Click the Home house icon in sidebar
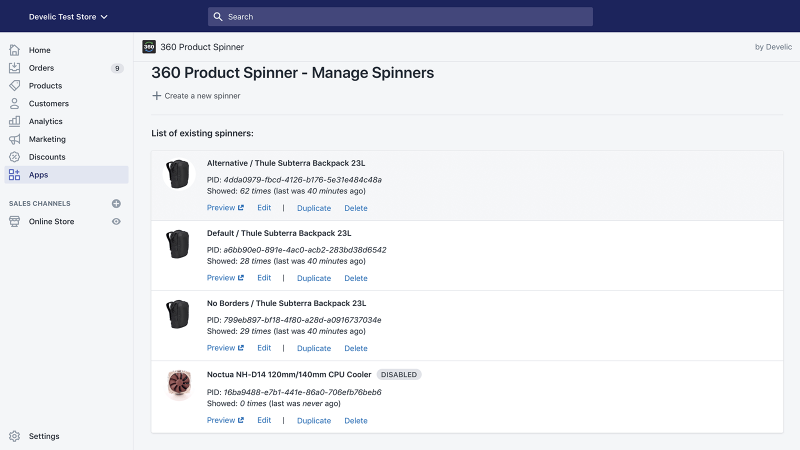 tap(14, 50)
